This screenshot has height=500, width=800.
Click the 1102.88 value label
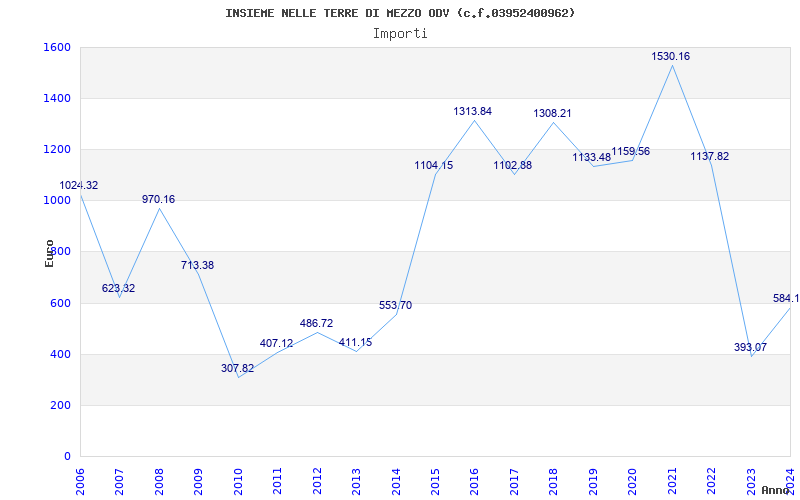(512, 165)
